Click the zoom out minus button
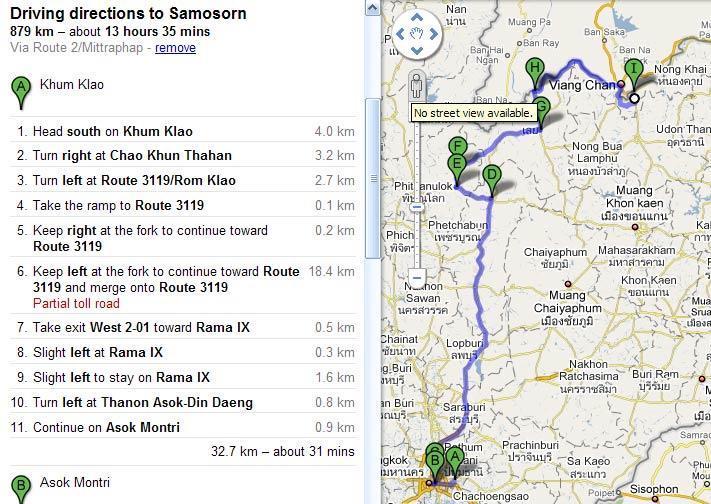The image size is (711, 504). pos(417,276)
